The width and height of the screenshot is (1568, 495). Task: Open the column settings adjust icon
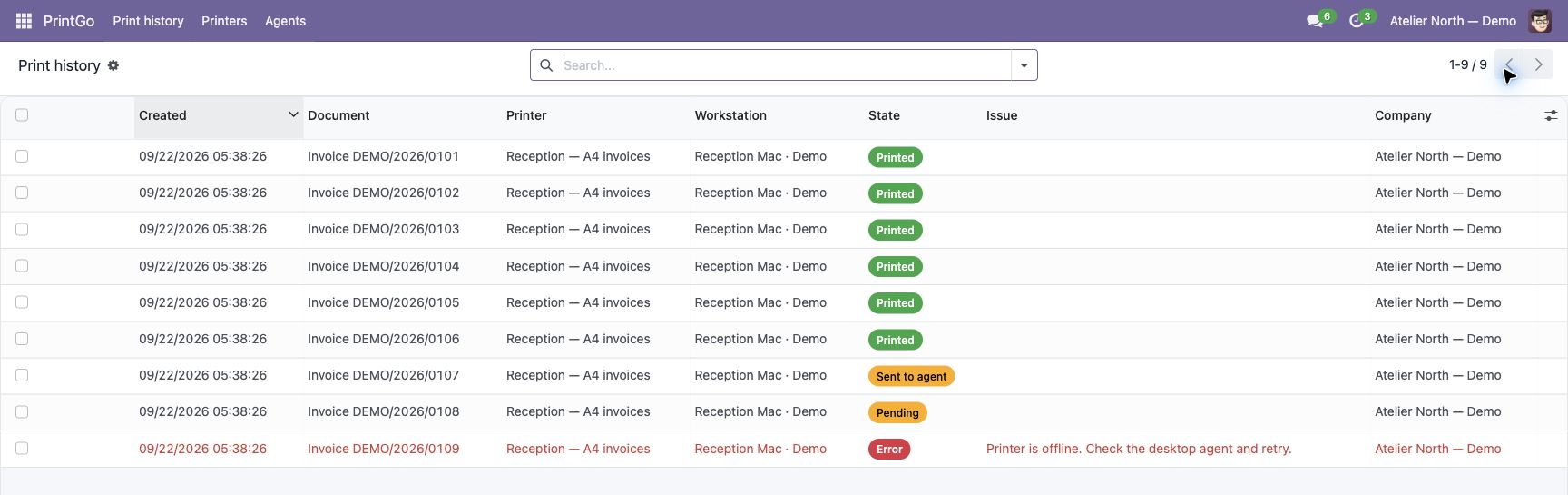1551,115
